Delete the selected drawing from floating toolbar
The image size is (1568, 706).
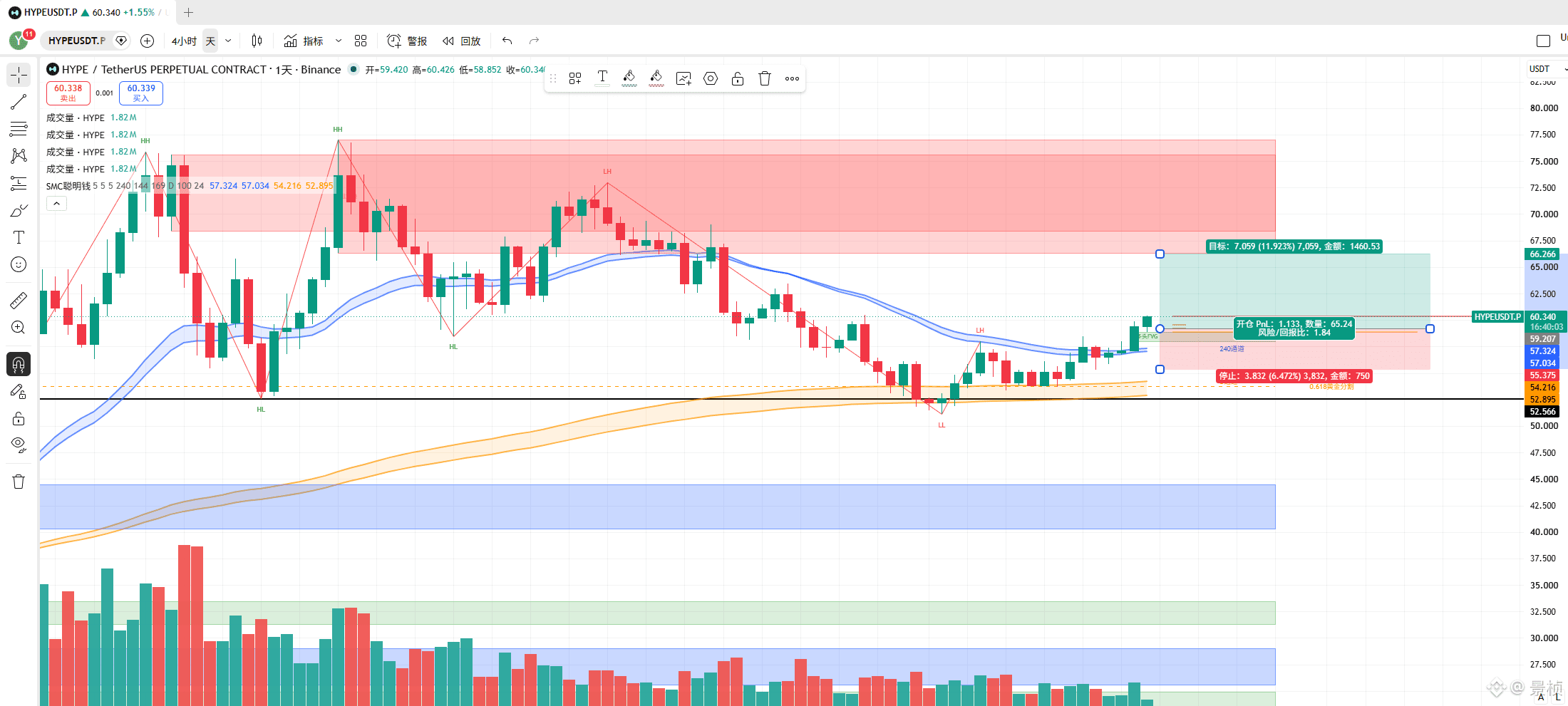pos(765,78)
